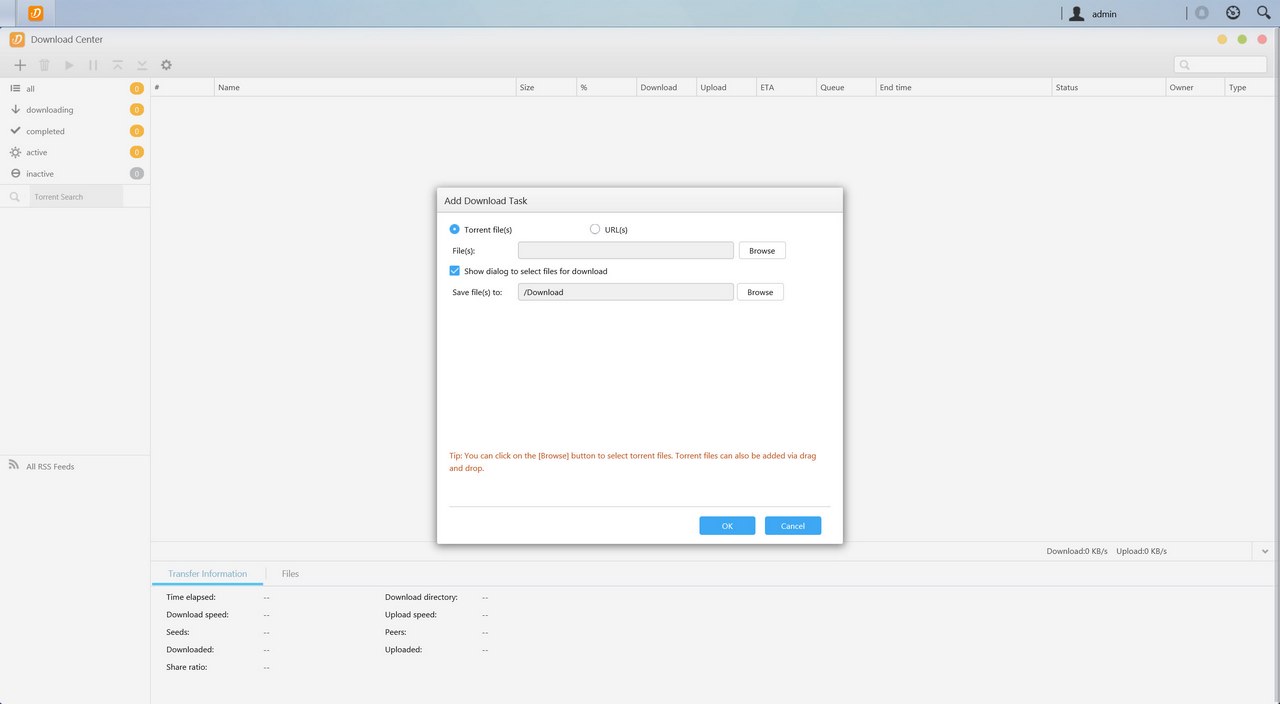Select the Torrent file(s) radio button
Viewport: 1280px width, 704px height.
point(455,229)
